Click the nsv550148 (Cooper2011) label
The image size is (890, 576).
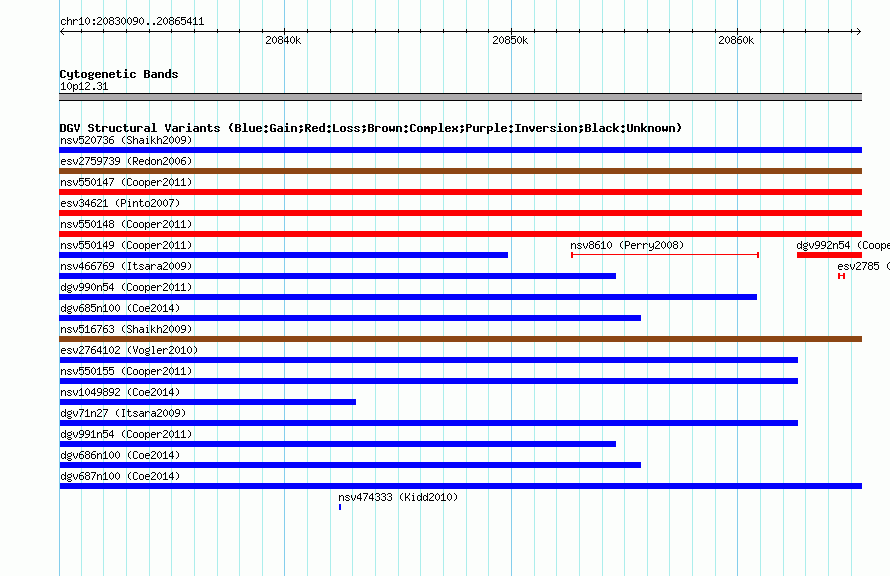pyautogui.click(x=126, y=224)
